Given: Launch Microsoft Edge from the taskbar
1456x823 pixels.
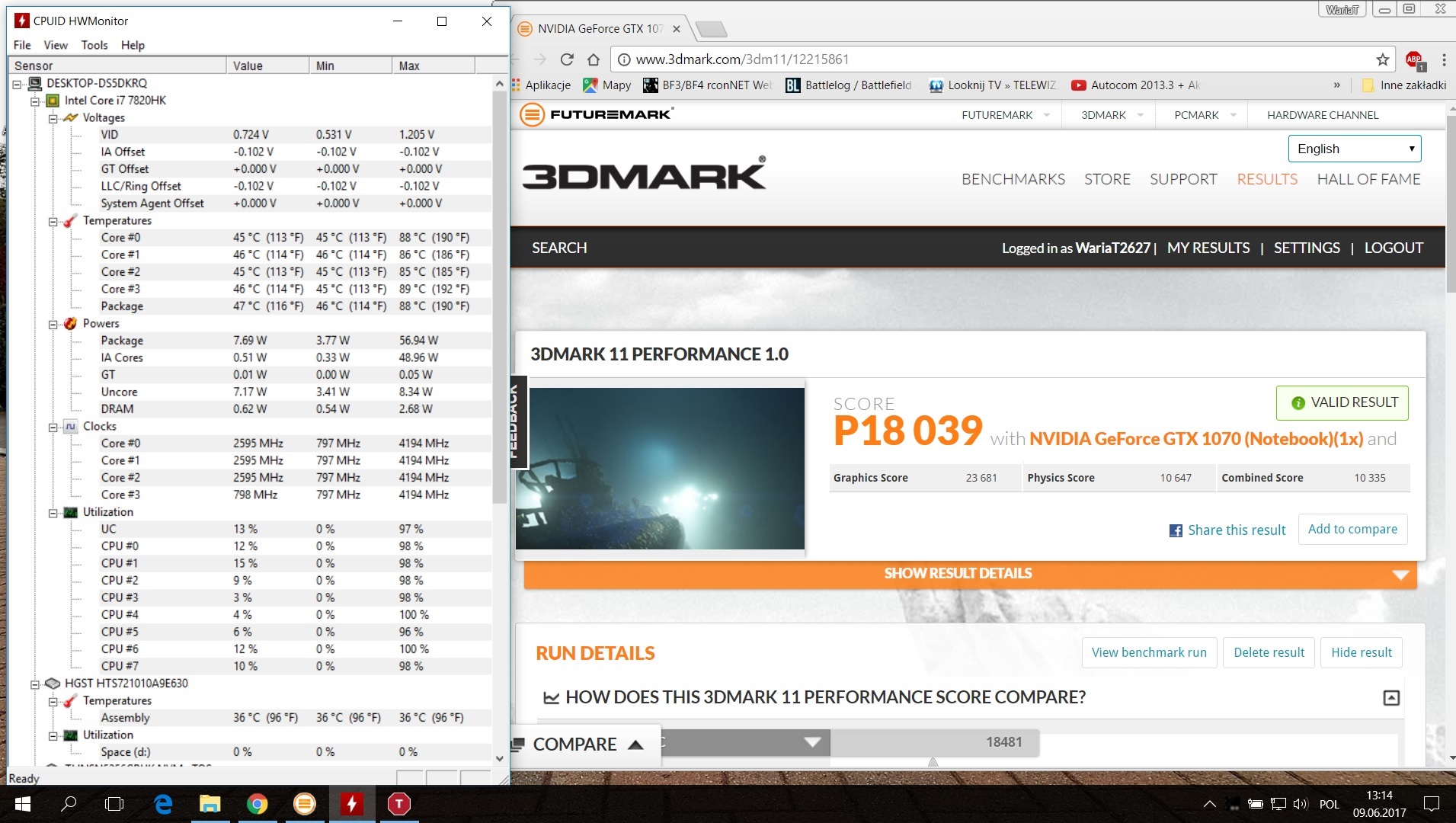Looking at the screenshot, I should pyautogui.click(x=163, y=804).
